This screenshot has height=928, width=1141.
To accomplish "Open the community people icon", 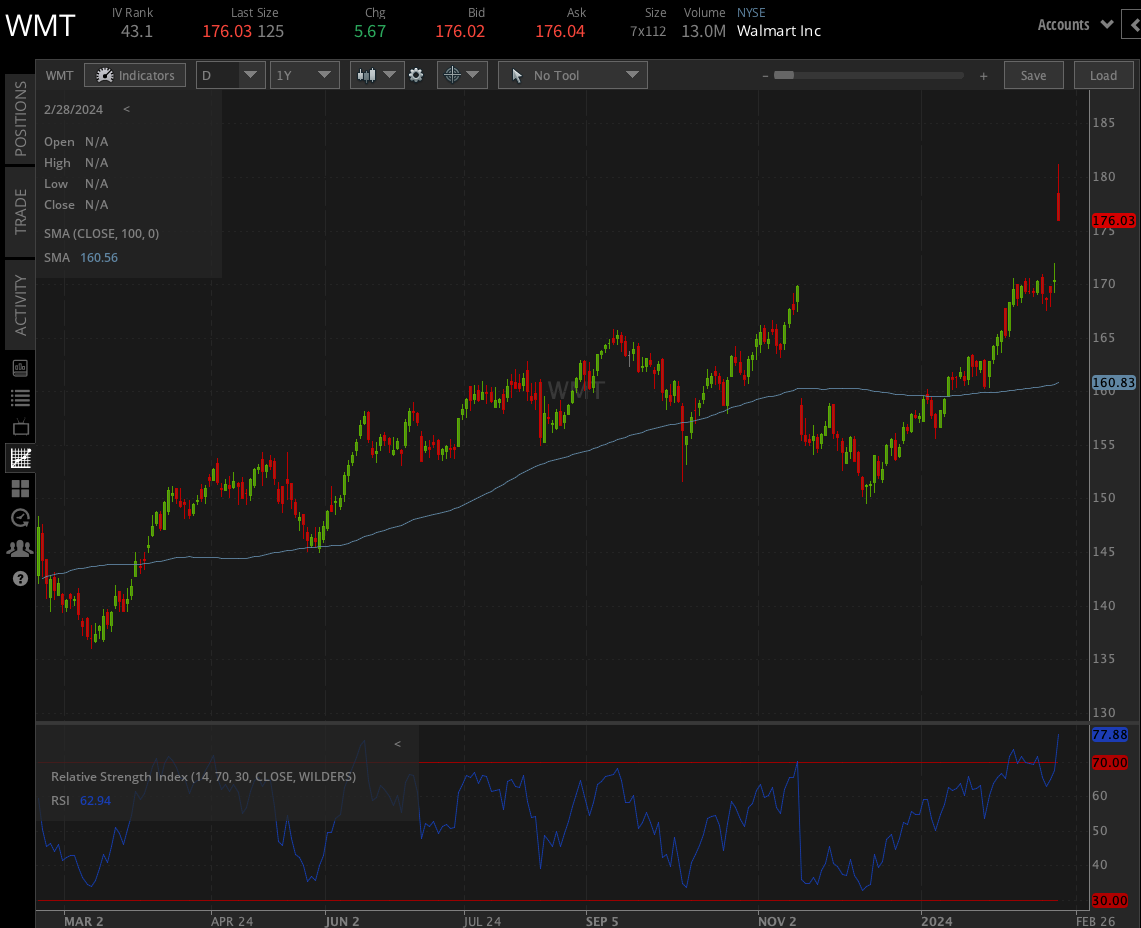I will pyautogui.click(x=20, y=548).
